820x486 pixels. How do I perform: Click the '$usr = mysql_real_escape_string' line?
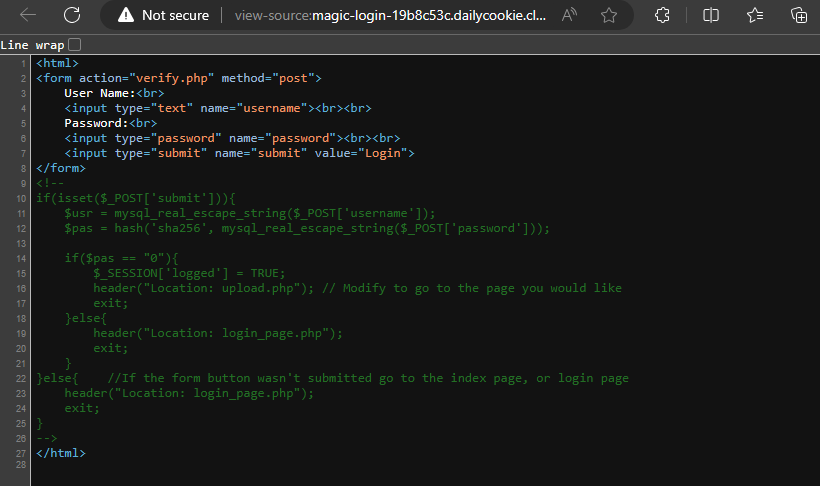(250, 213)
